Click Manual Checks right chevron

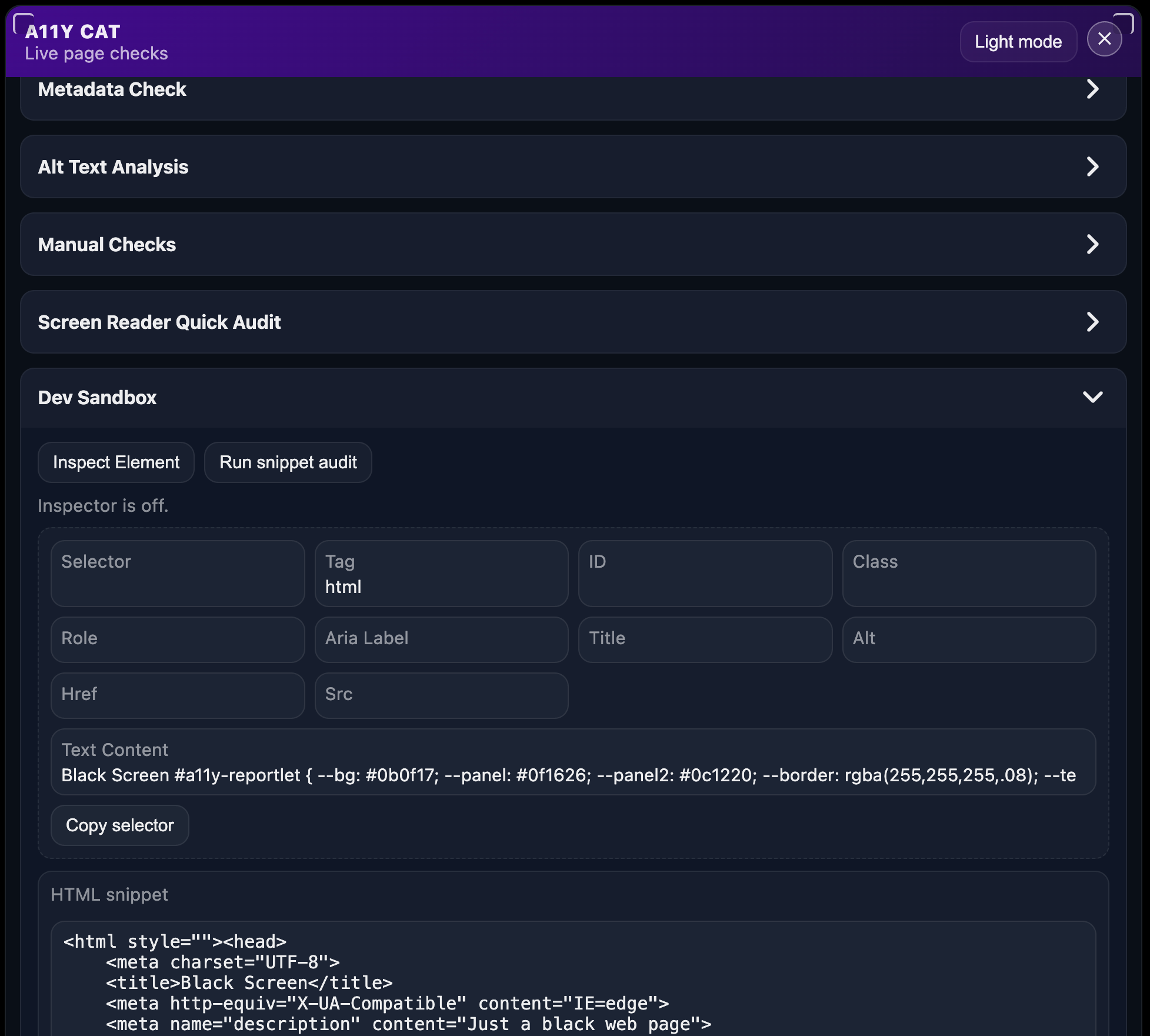[1092, 245]
